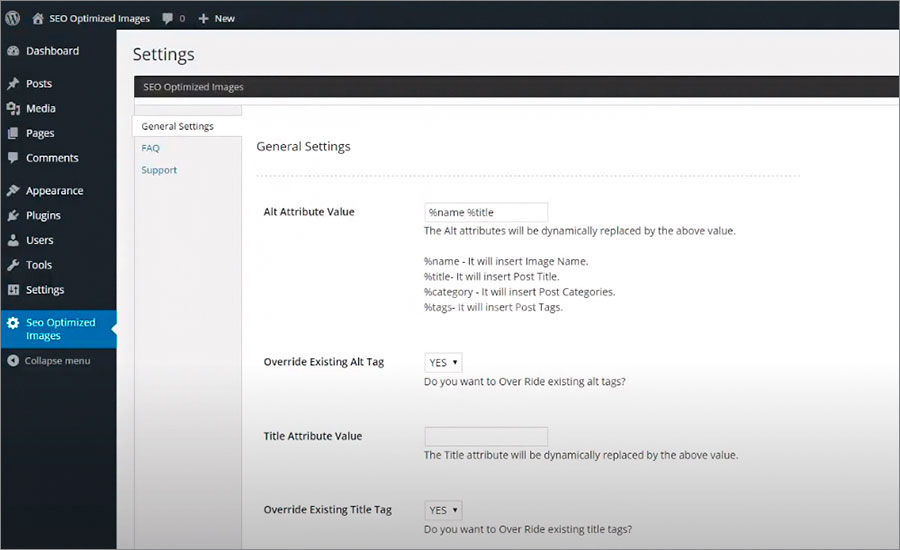Click the Posts pushpin icon

point(13,84)
